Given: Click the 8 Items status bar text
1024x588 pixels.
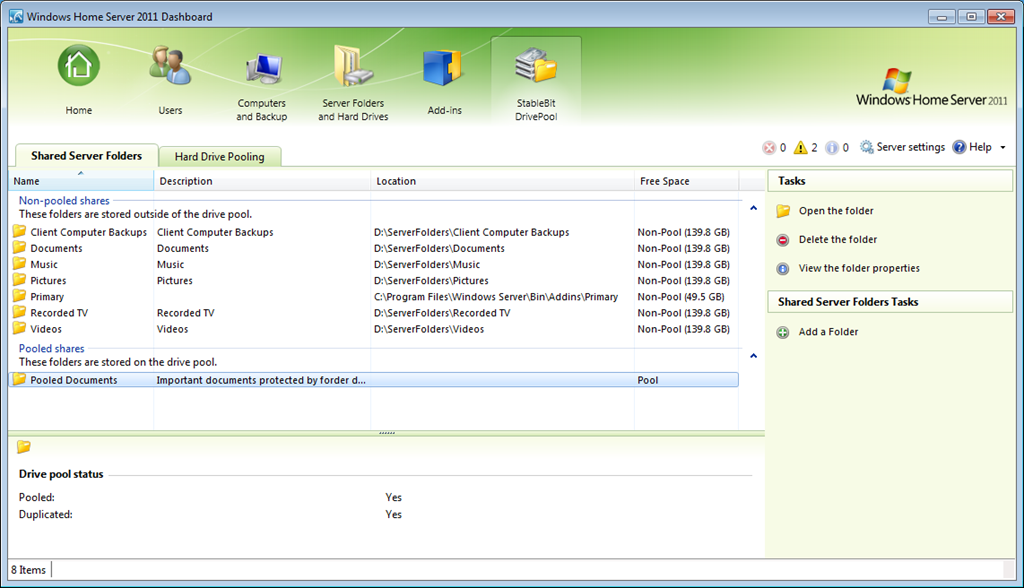Looking at the screenshot, I should tap(28, 570).
